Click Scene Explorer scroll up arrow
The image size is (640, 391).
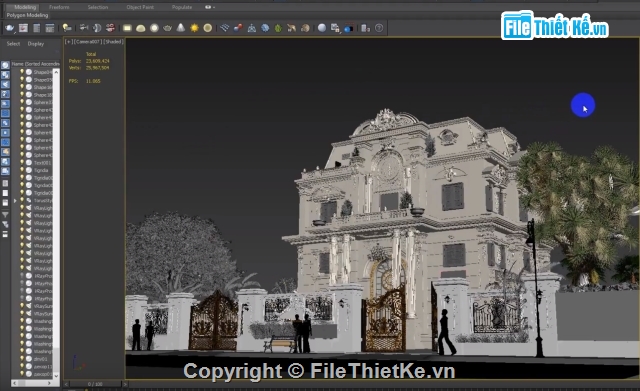point(56,71)
